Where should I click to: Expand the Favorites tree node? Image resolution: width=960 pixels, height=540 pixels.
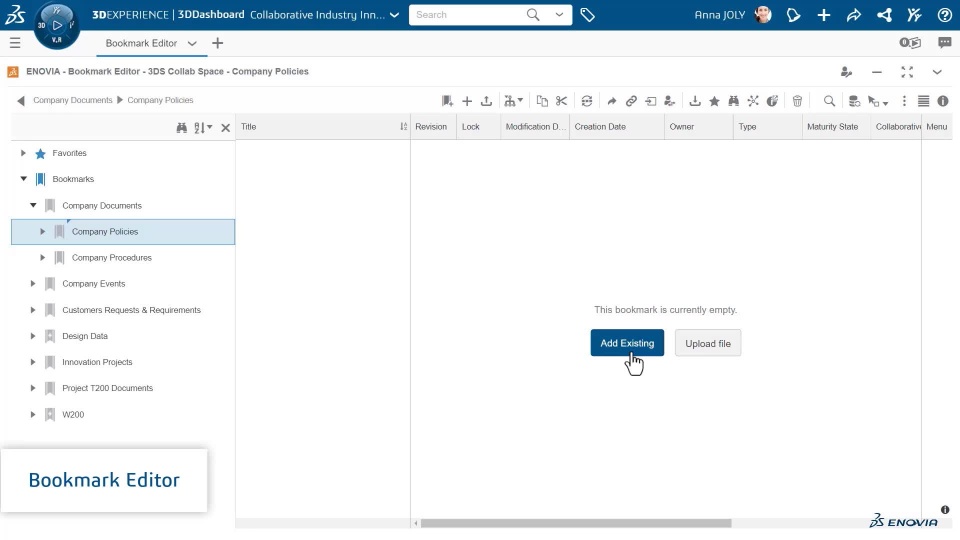(23, 153)
